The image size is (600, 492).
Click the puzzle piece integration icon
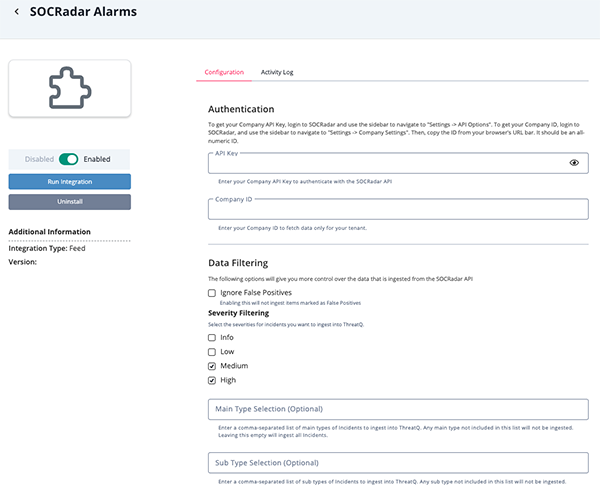[x=69, y=89]
